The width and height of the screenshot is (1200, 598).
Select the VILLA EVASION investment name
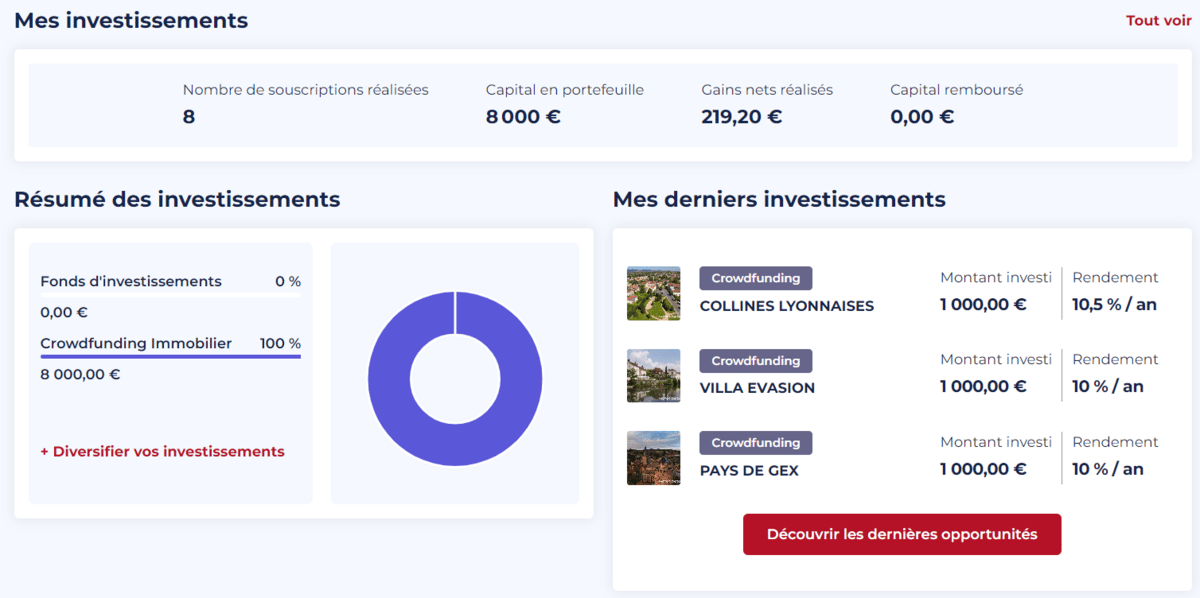click(x=757, y=388)
